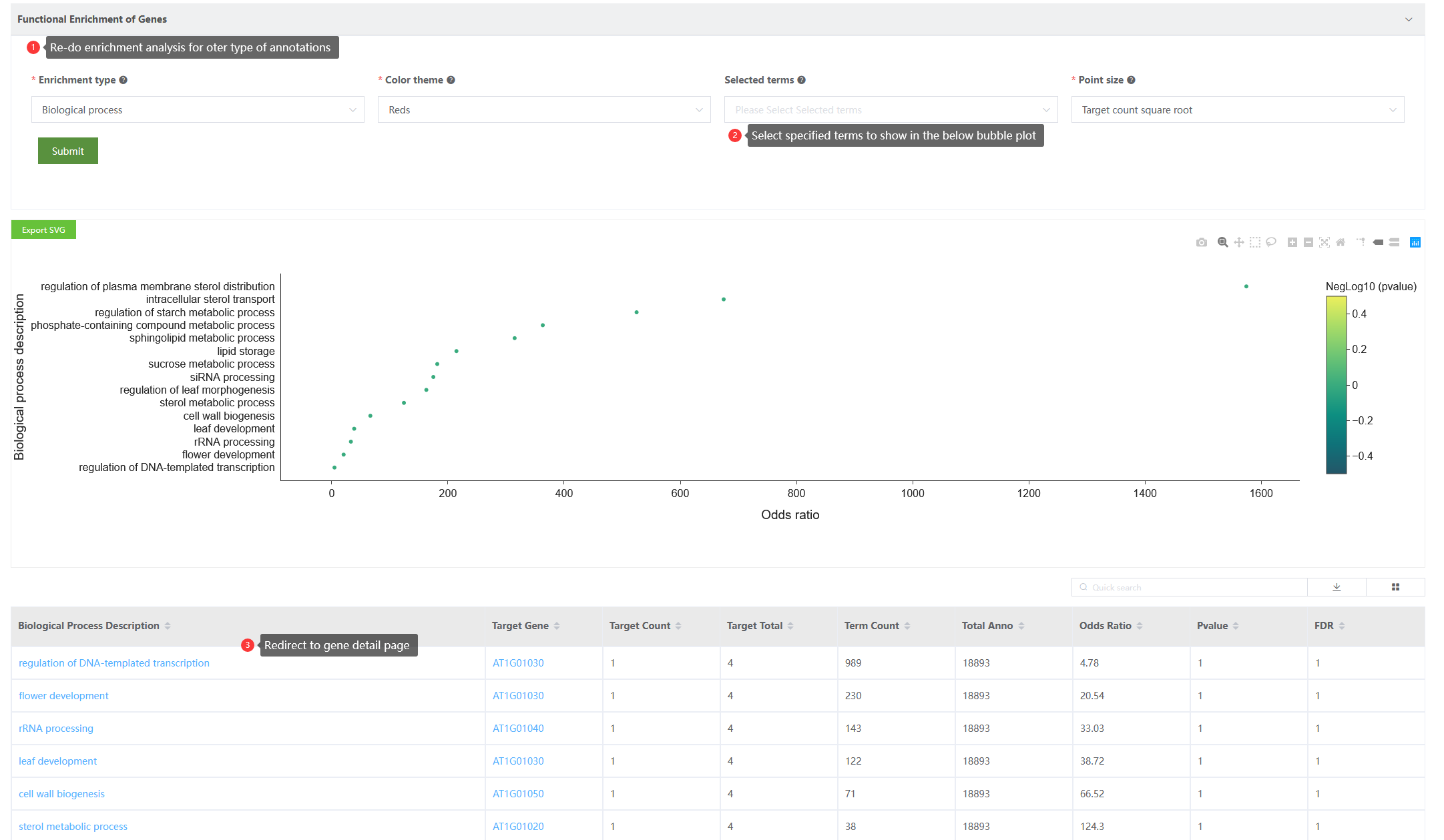1444x840 pixels.
Task: Click the NegLog10 pvalue color bar
Action: pos(1337,385)
